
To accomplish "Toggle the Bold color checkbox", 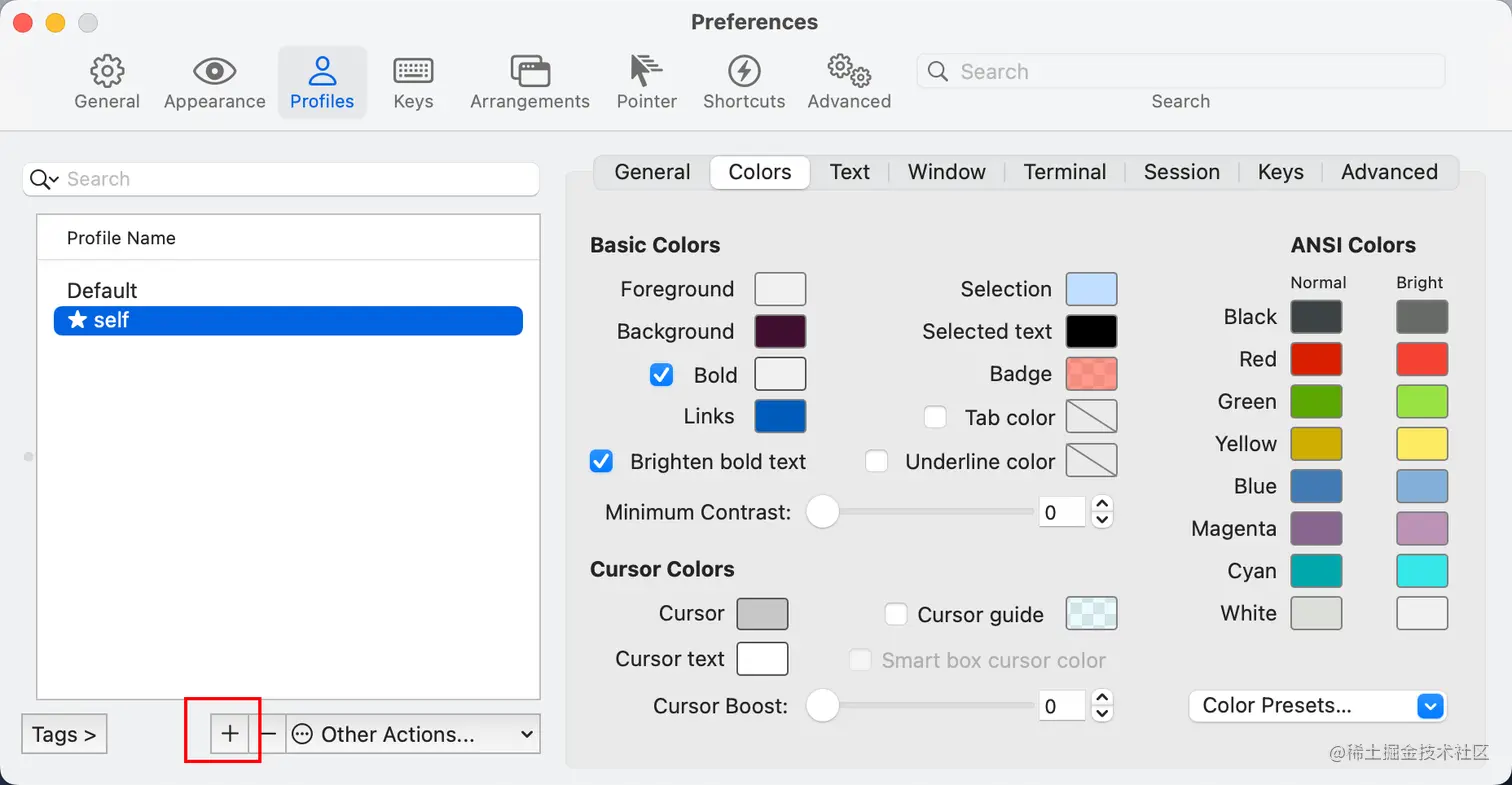I will (661, 375).
